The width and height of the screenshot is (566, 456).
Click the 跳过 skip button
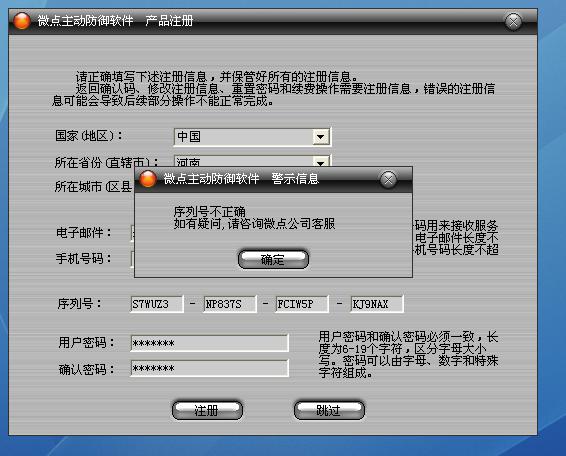[x=329, y=410]
